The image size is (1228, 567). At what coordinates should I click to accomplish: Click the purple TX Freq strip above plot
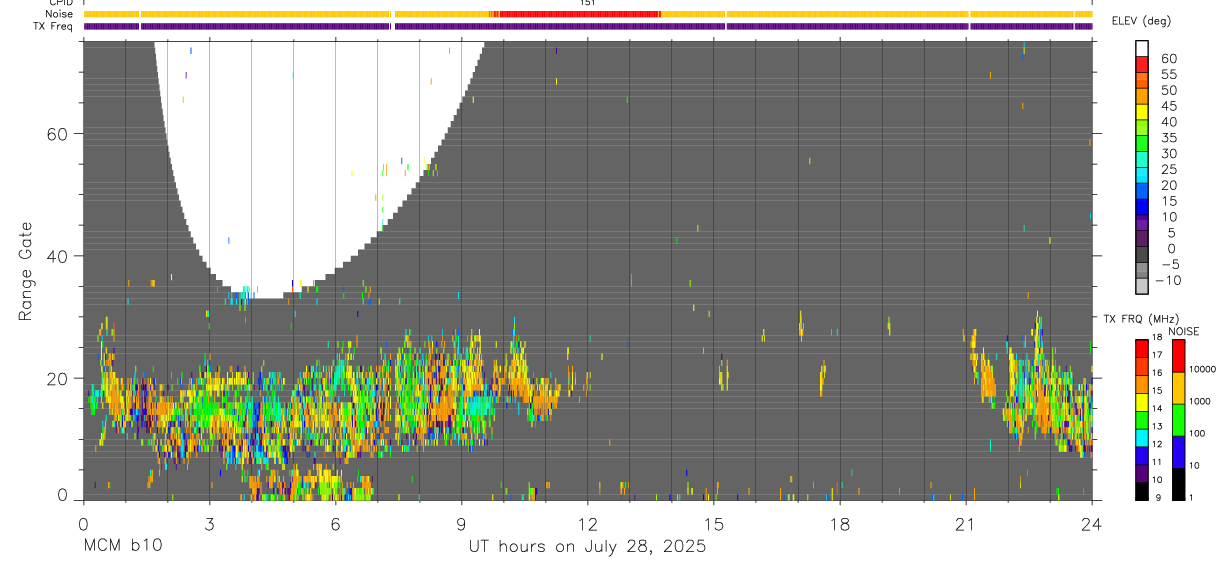588,26
